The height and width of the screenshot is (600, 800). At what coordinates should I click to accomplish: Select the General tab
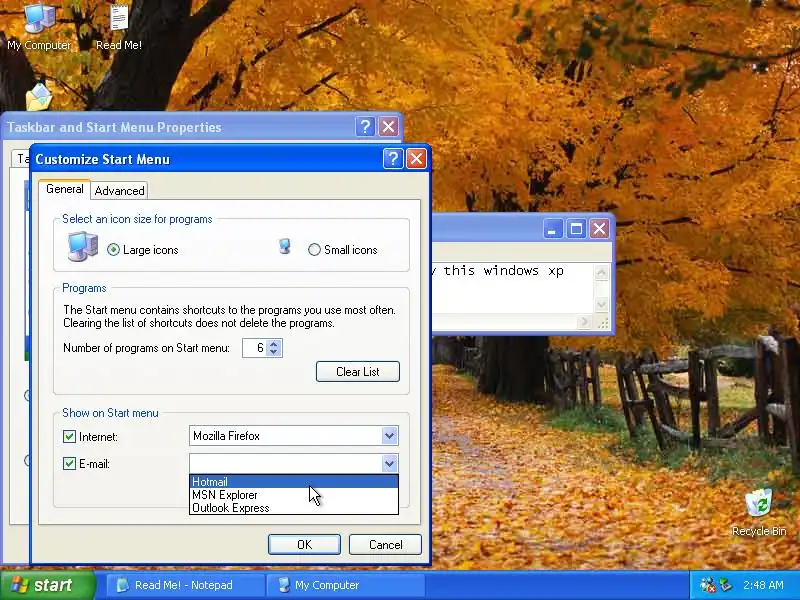(65, 189)
